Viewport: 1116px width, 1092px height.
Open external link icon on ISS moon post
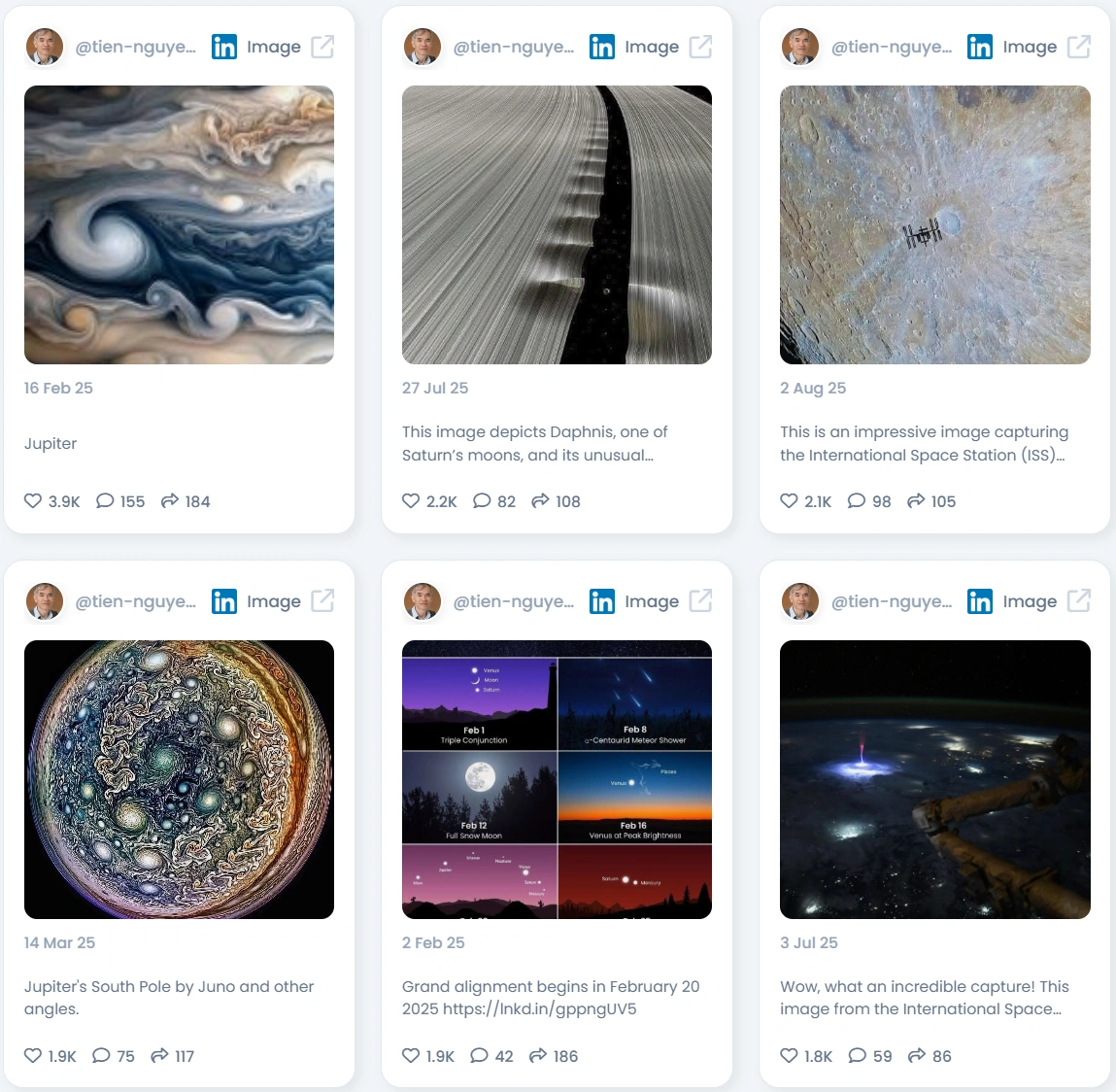tap(1078, 47)
